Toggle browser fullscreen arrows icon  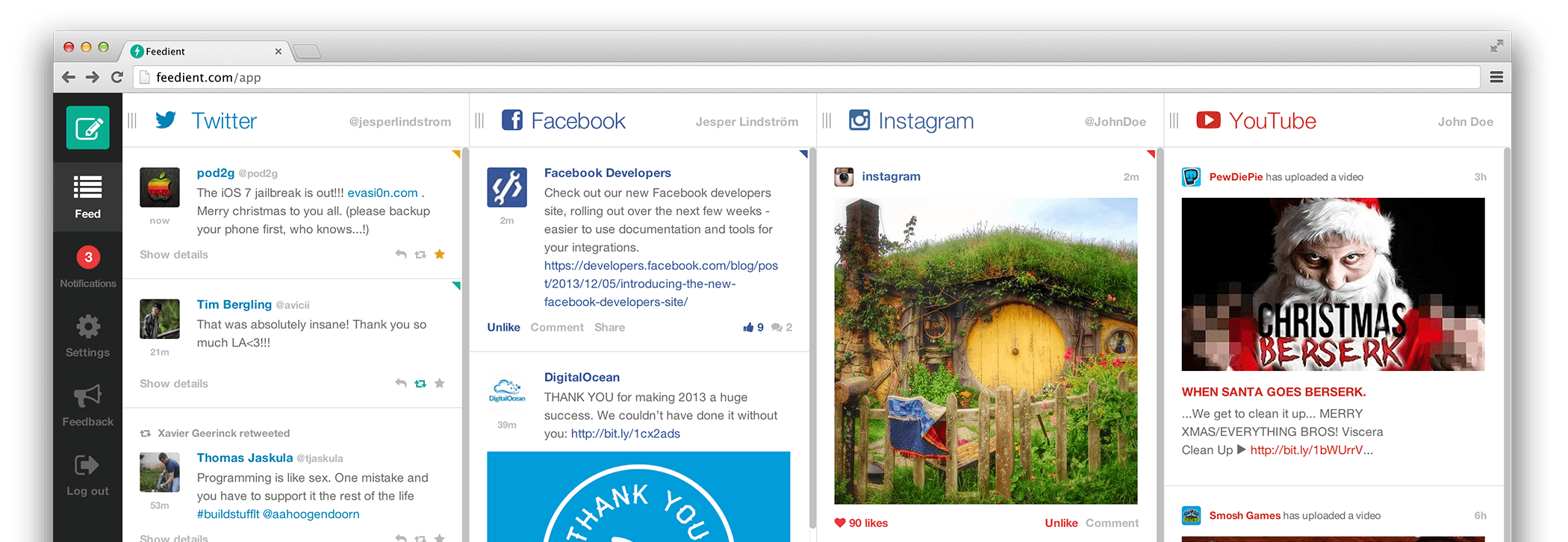tap(1497, 46)
